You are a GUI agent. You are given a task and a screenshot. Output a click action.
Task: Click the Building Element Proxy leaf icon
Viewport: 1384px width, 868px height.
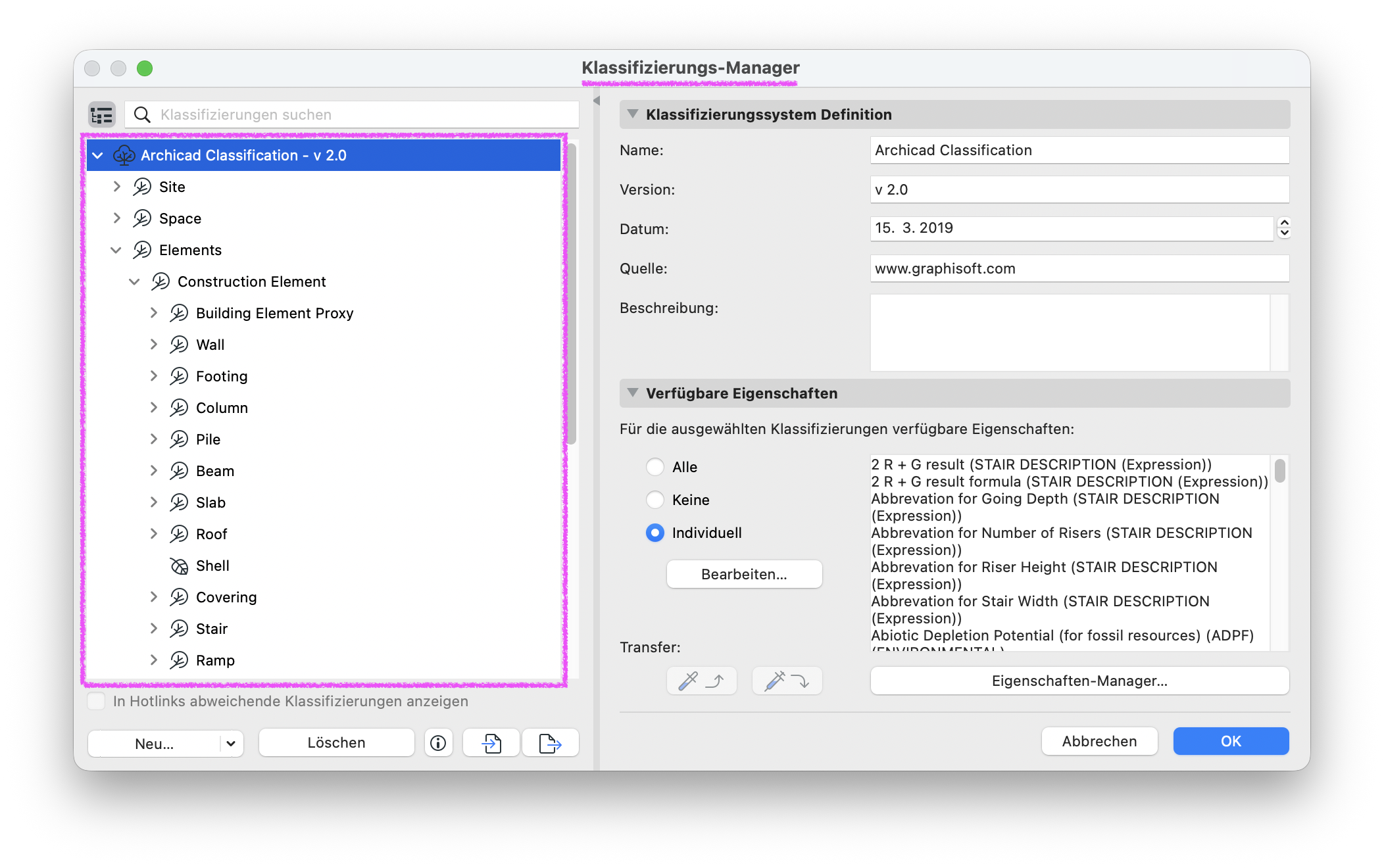179,313
